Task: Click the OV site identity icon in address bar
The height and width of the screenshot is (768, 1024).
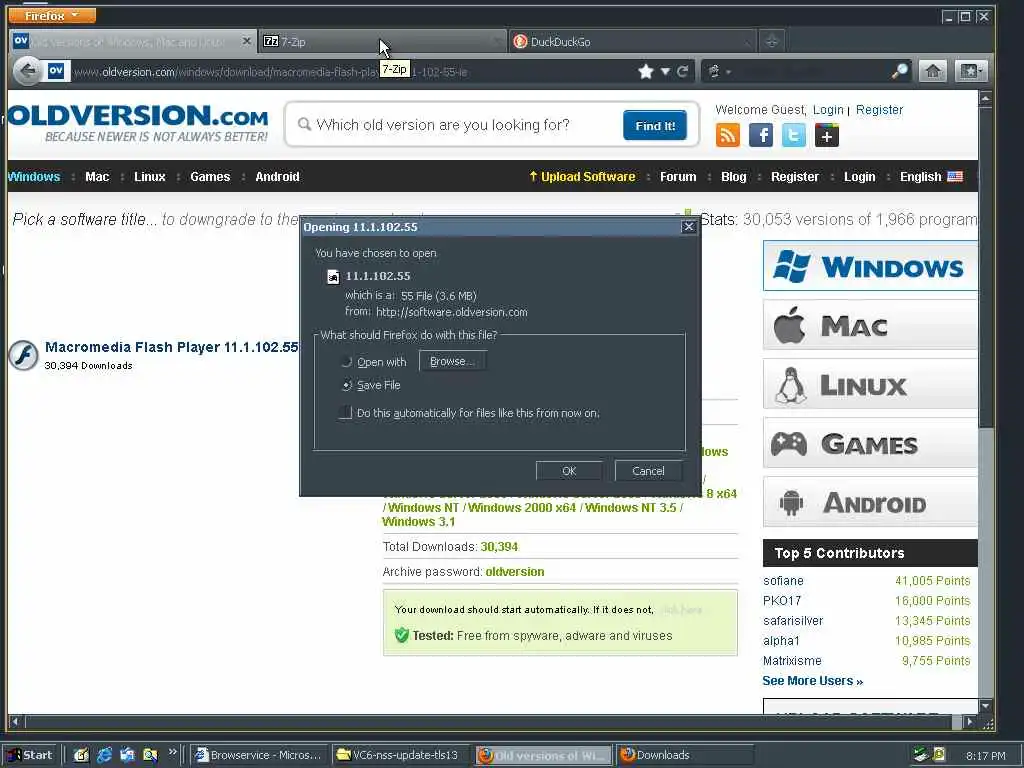Action: pos(56,71)
